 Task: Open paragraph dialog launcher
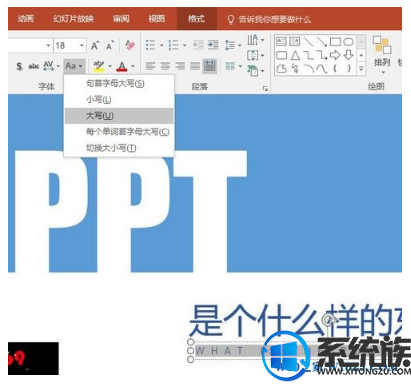[x=265, y=88]
